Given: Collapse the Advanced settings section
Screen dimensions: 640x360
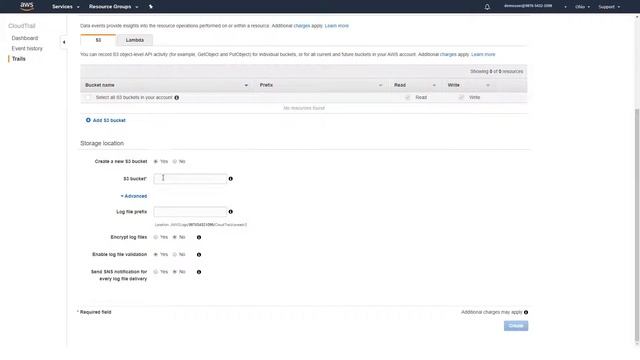Looking at the screenshot, I should 133,196.
